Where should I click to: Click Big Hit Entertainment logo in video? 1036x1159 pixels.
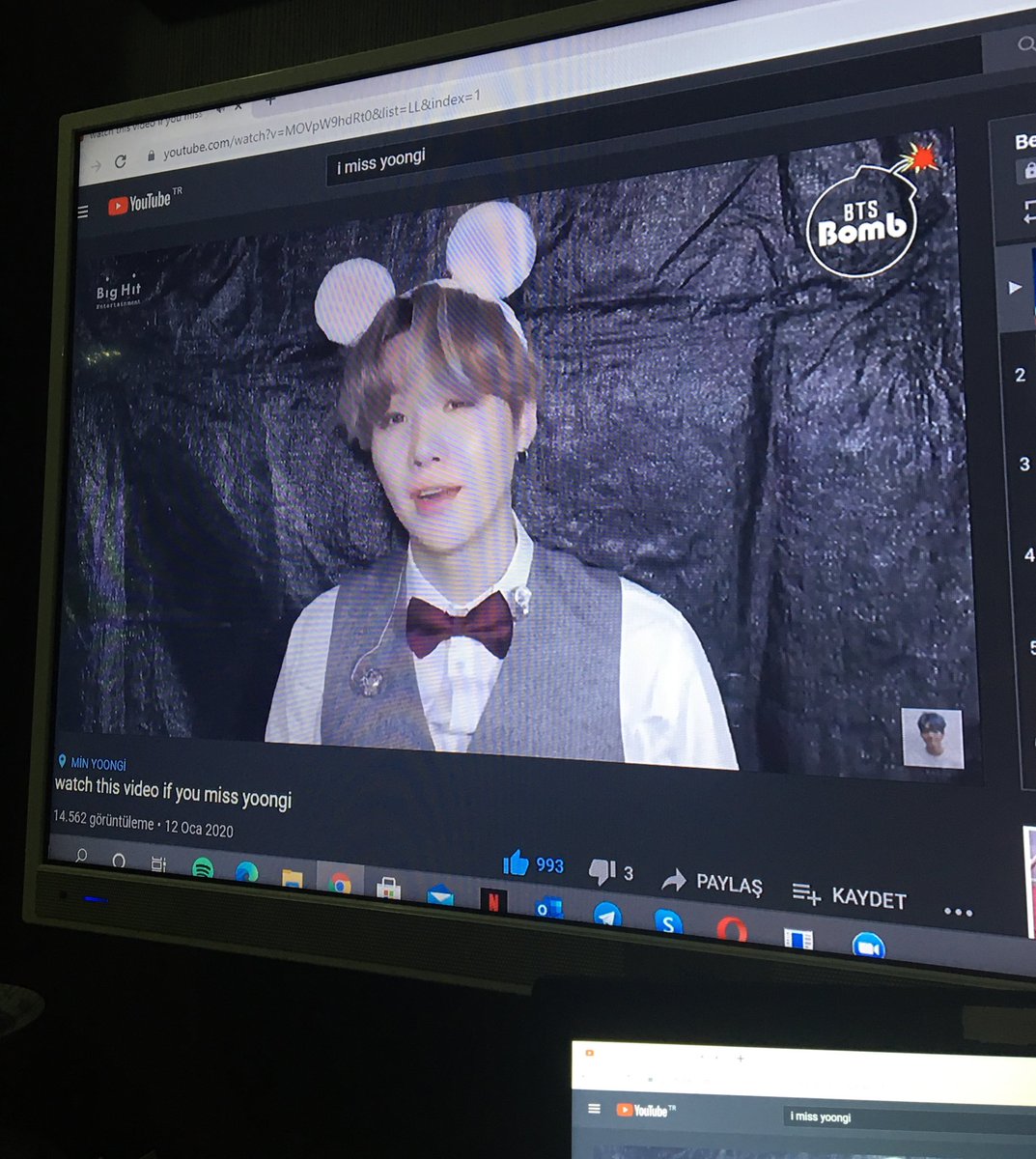[x=119, y=291]
